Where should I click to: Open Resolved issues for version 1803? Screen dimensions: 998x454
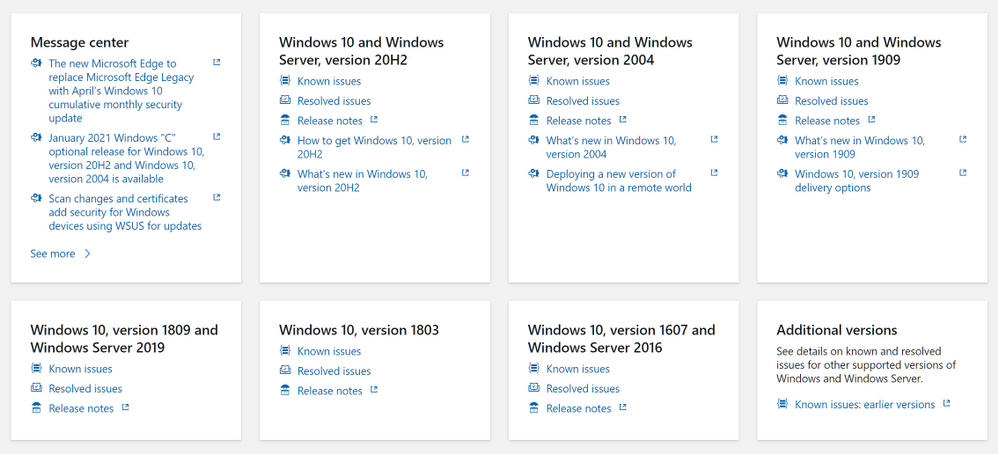(x=334, y=371)
